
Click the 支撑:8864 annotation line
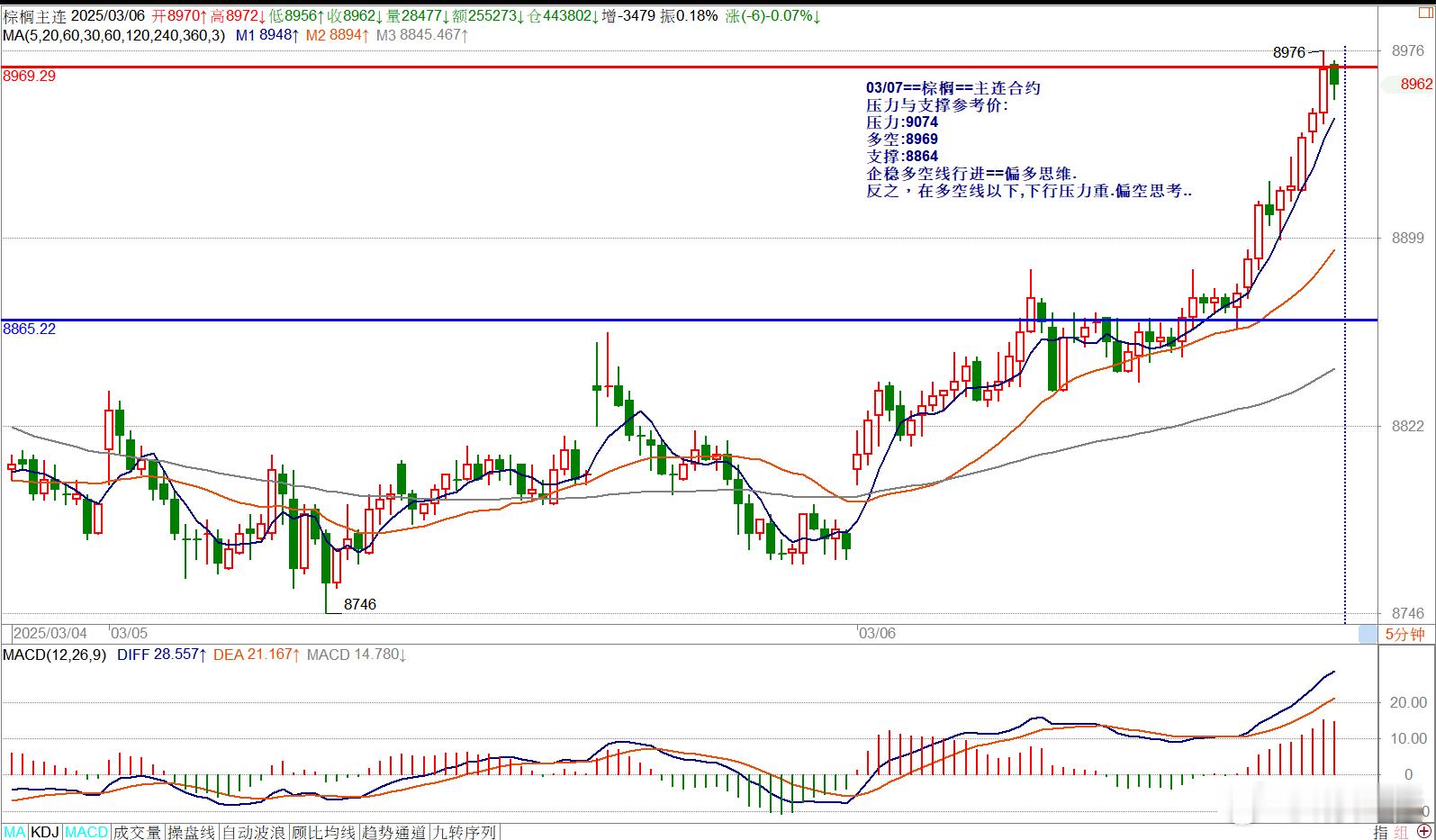(902, 157)
